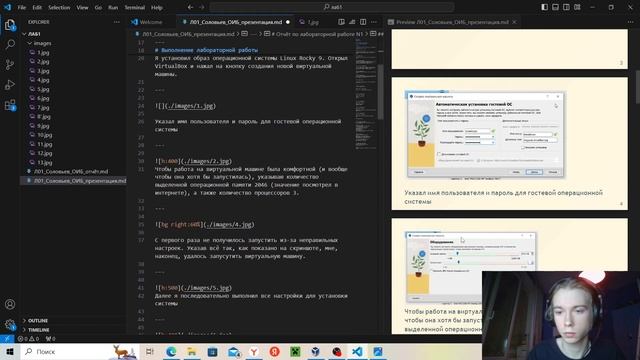Open the Terminal menu
Screen dimensions: 640x360
point(135,7)
